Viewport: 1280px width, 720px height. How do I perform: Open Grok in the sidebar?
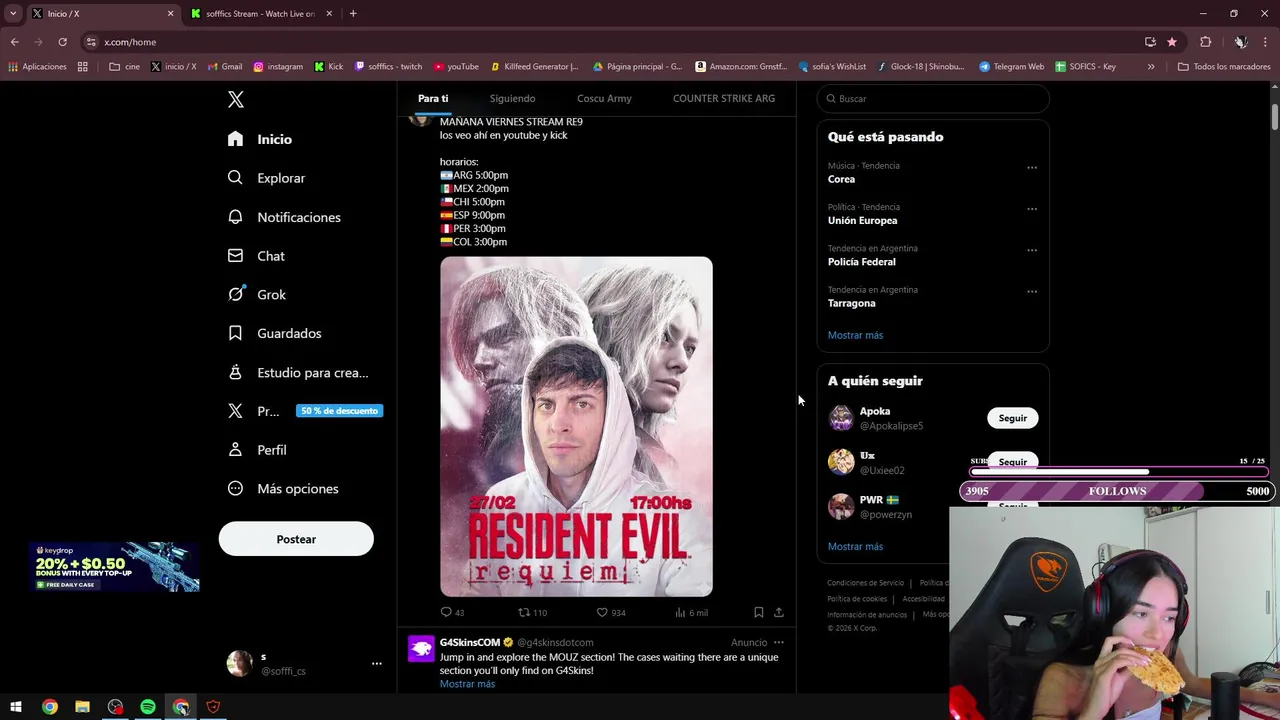click(257, 295)
